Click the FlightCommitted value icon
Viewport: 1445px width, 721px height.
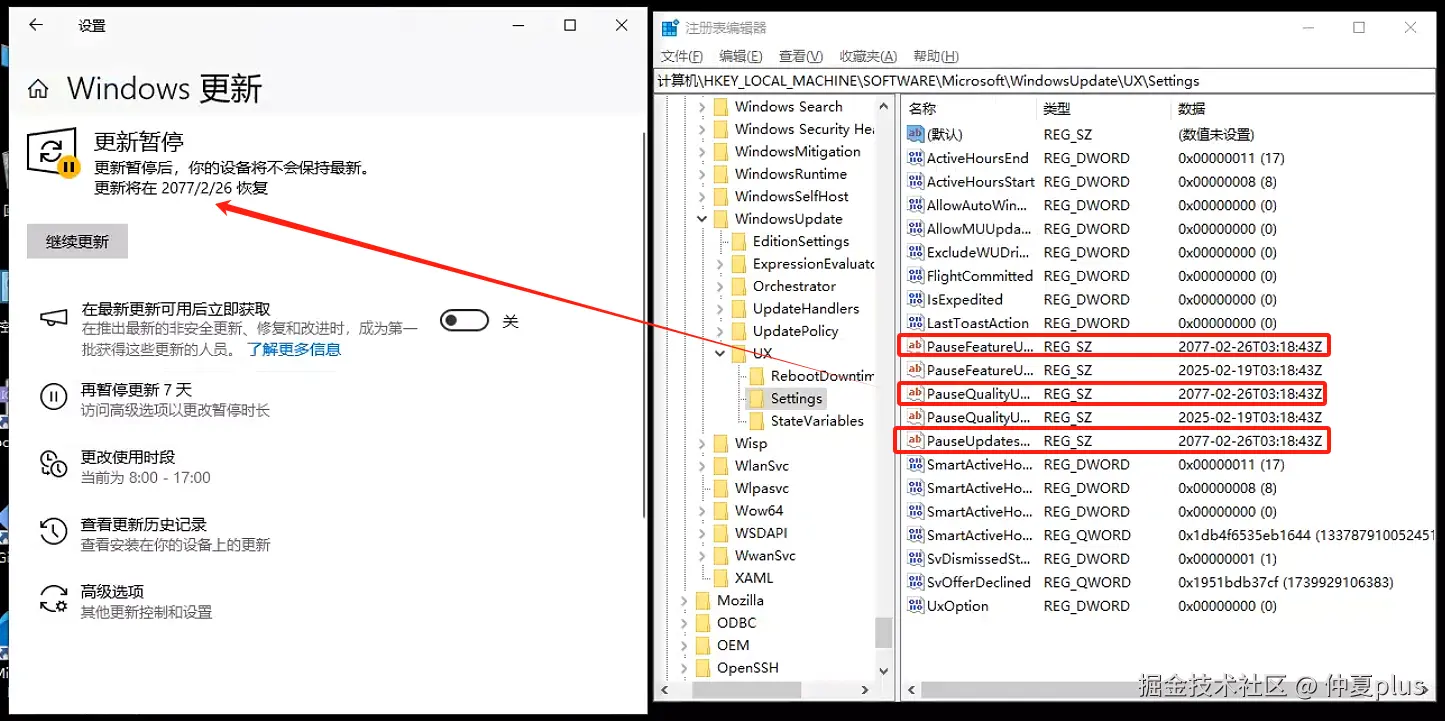click(915, 276)
